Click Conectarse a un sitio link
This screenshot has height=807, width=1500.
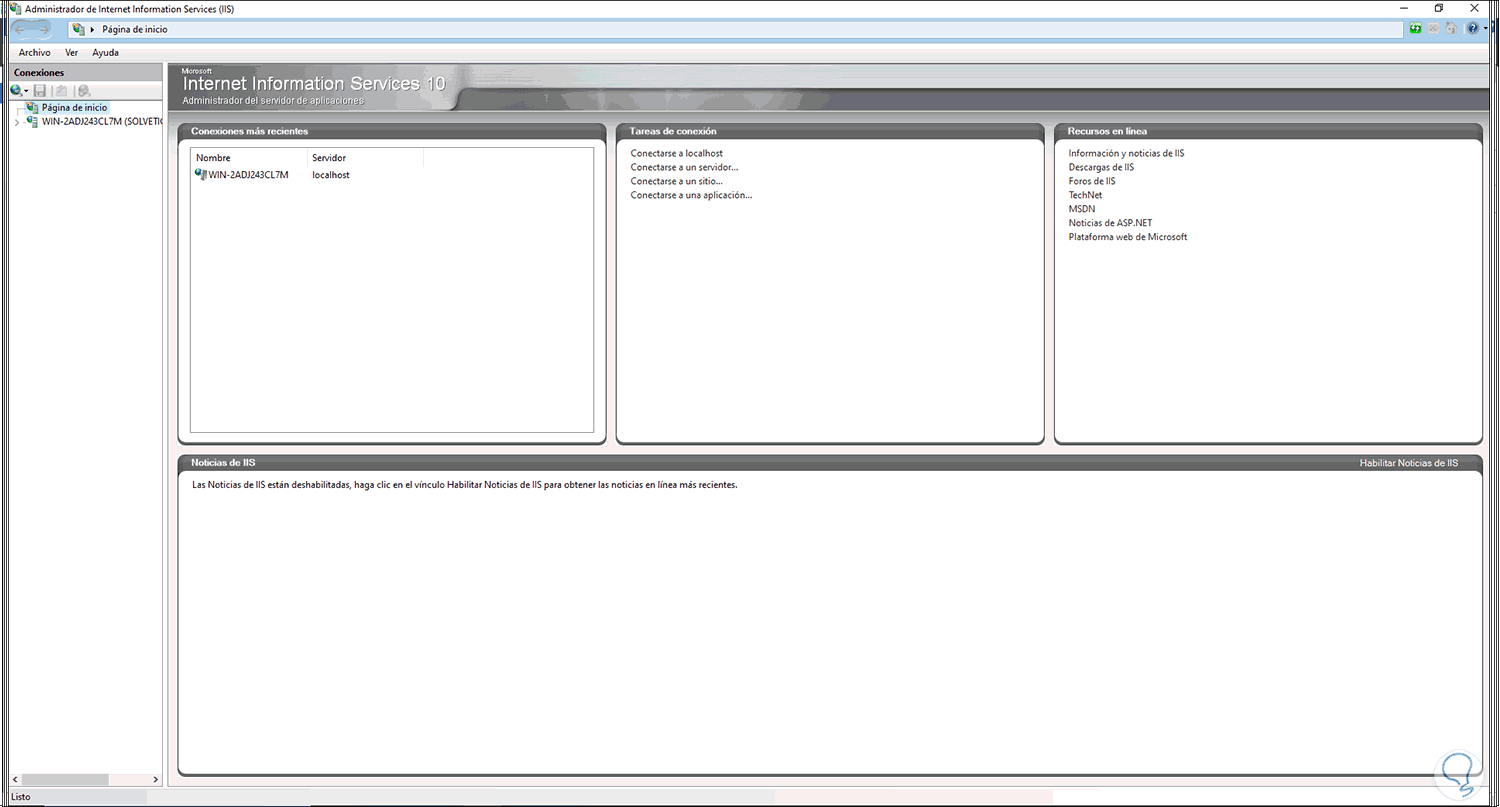click(x=676, y=181)
